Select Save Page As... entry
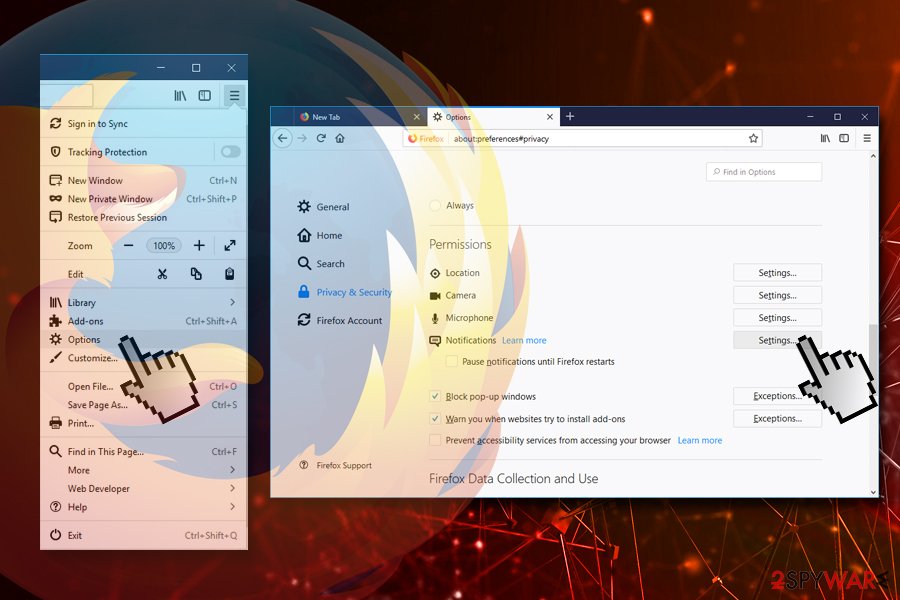This screenshot has width=900, height=600. [x=144, y=405]
